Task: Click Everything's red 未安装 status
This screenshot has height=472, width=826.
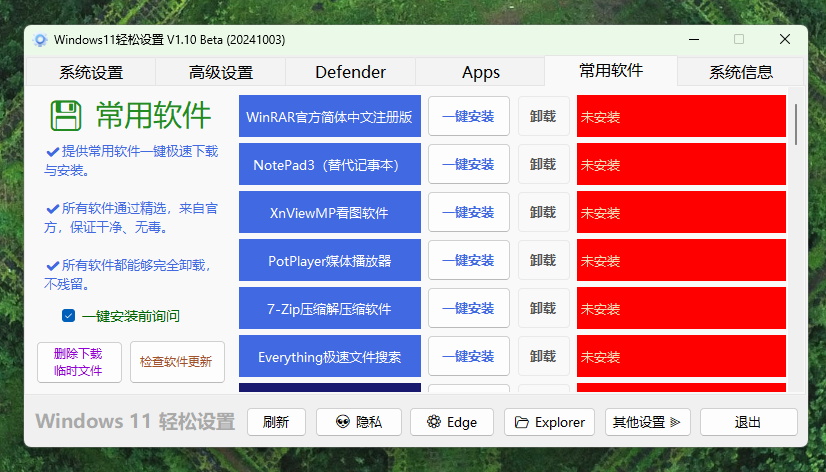Action: (x=681, y=357)
